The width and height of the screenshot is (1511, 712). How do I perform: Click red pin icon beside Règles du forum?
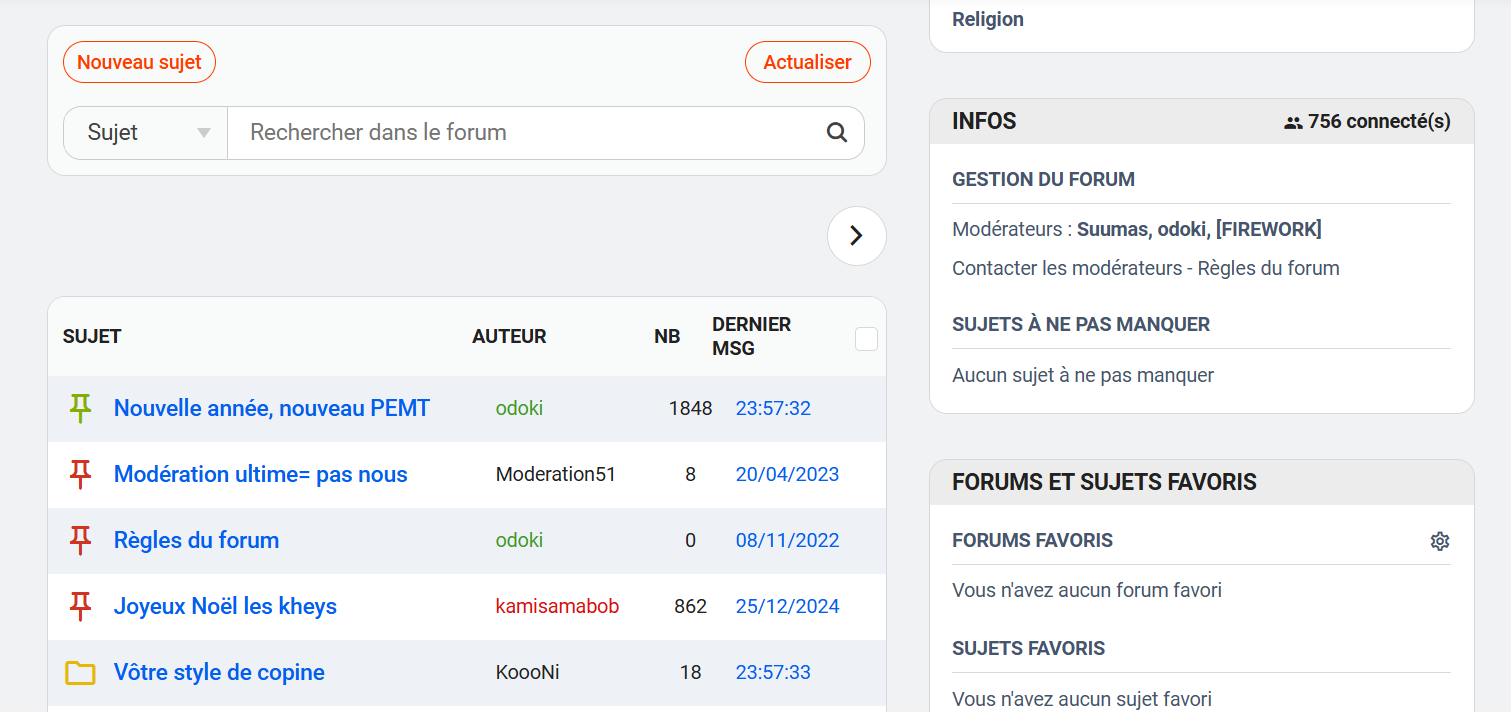point(80,540)
